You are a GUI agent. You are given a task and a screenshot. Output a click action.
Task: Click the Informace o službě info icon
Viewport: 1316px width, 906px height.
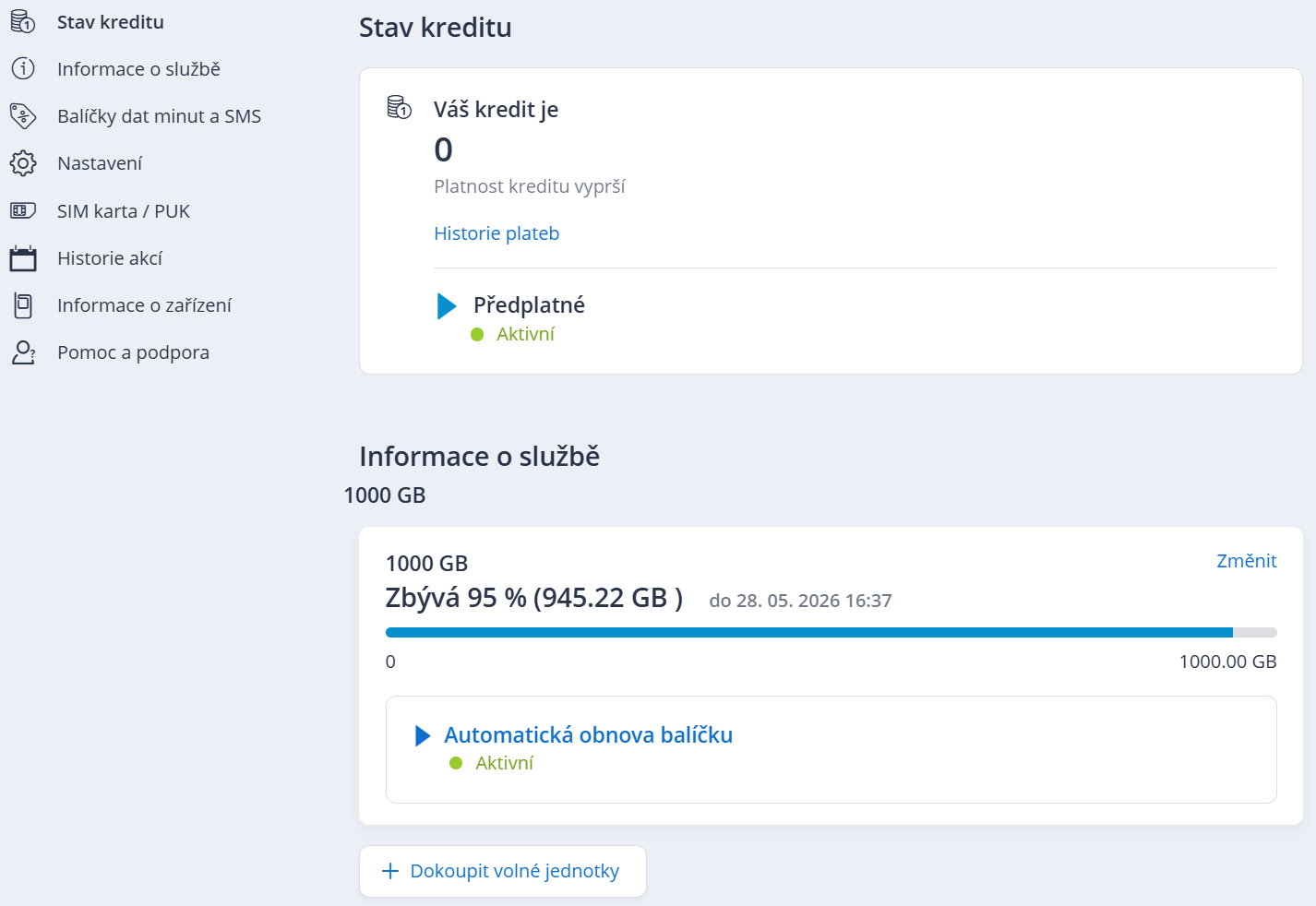point(23,69)
